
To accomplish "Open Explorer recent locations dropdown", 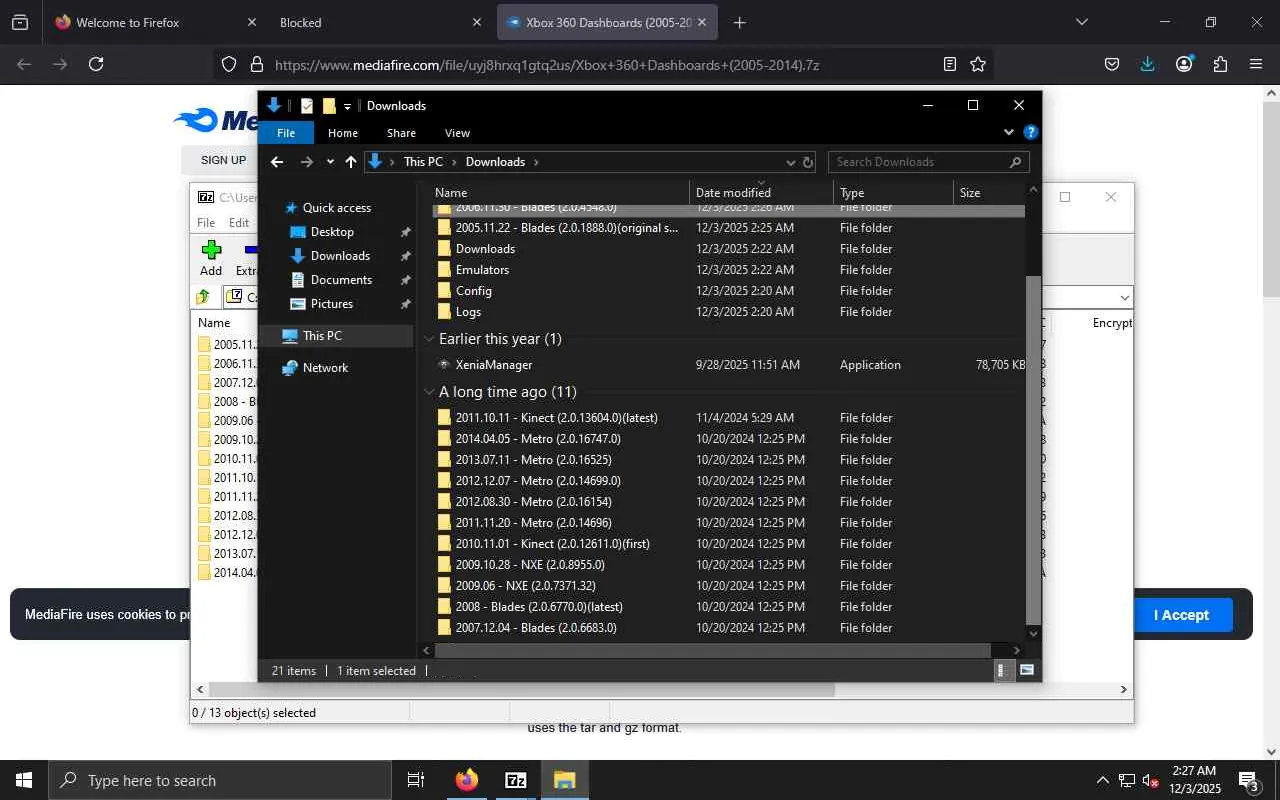I will pyautogui.click(x=330, y=162).
